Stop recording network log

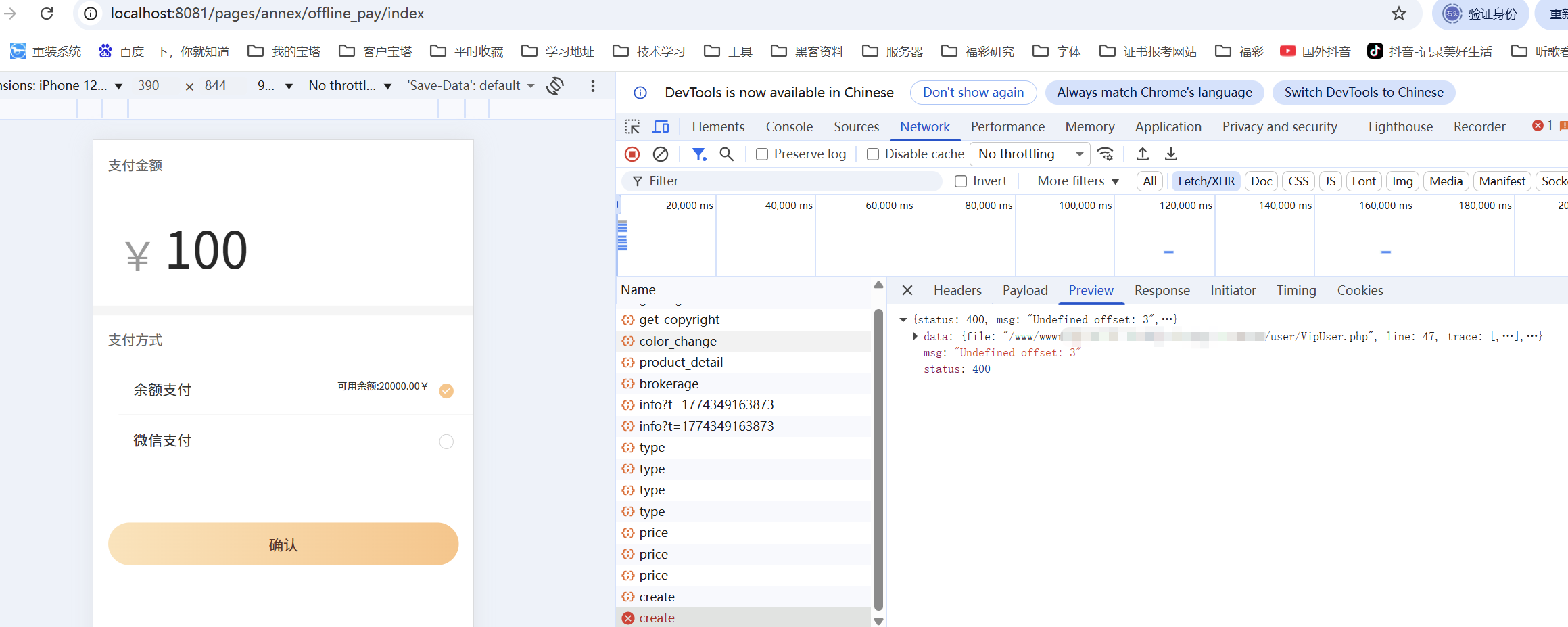(x=632, y=154)
